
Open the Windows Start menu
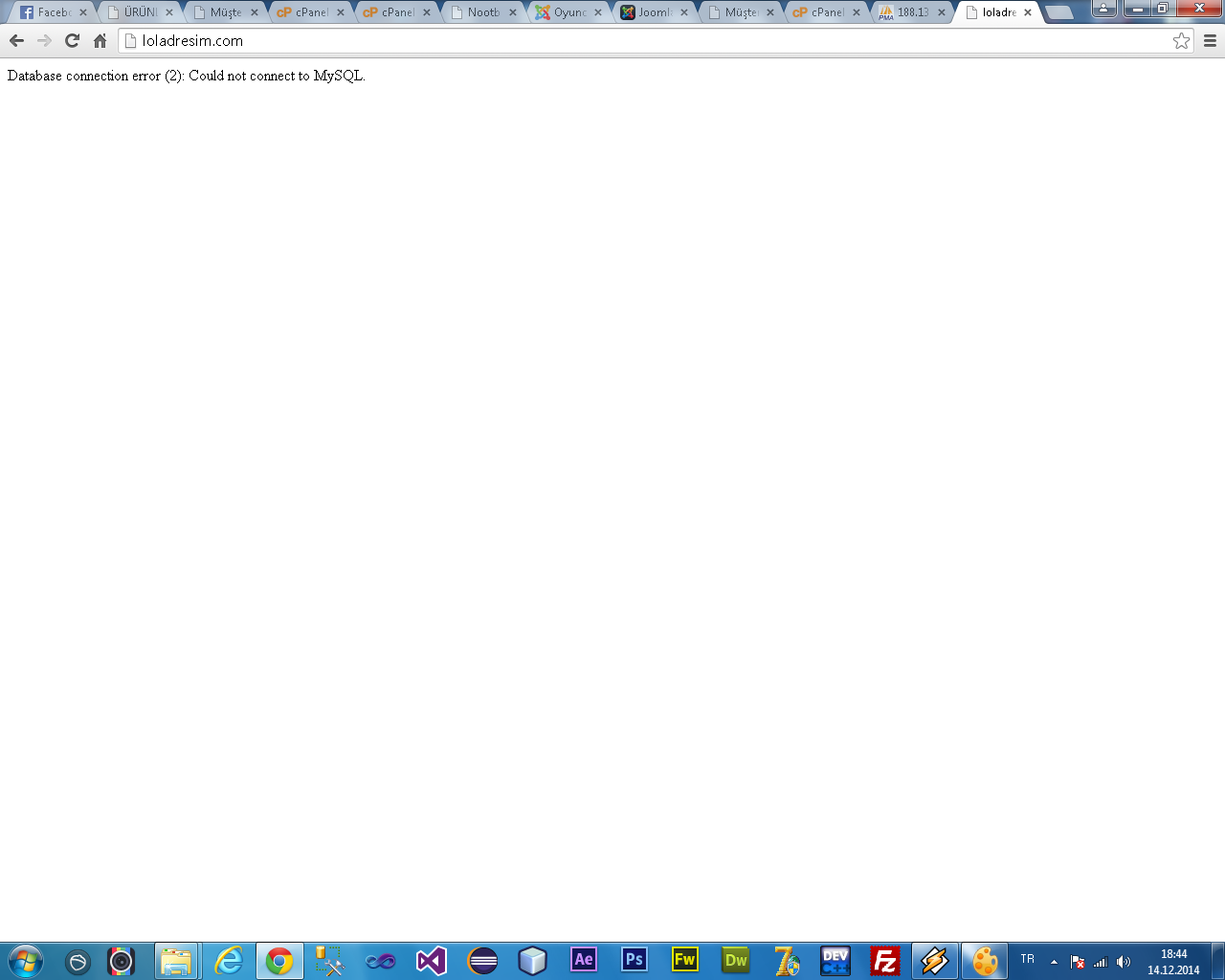coord(26,961)
